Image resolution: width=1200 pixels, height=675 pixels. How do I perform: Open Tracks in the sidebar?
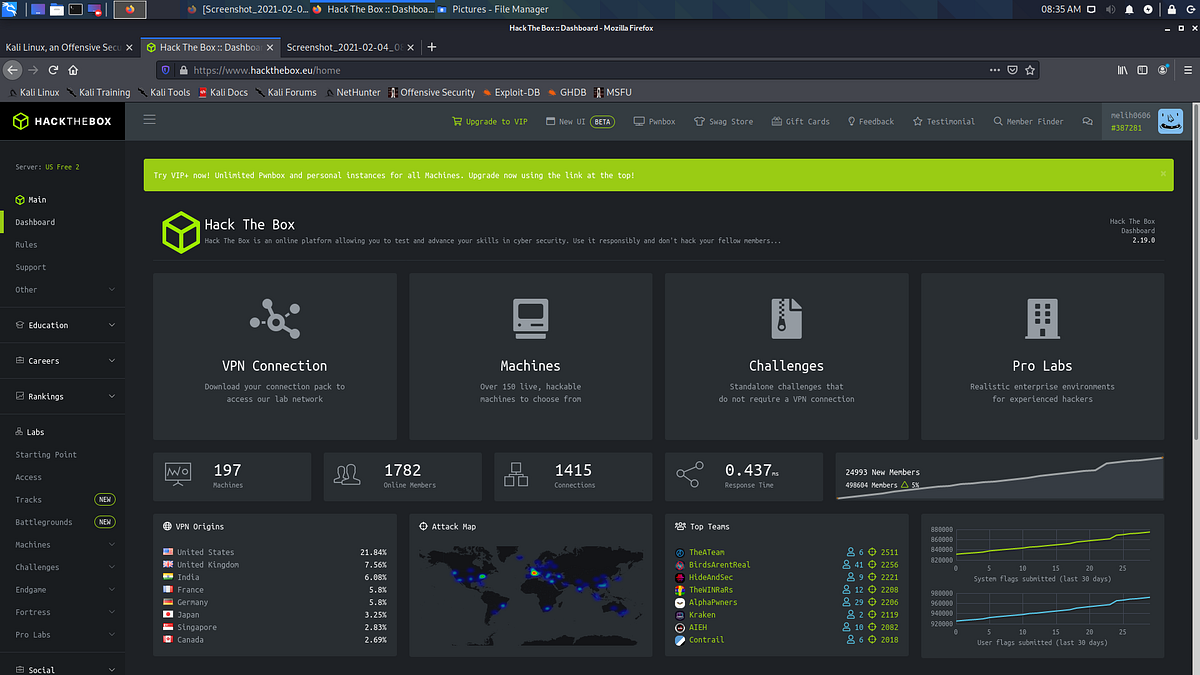(x=28, y=500)
